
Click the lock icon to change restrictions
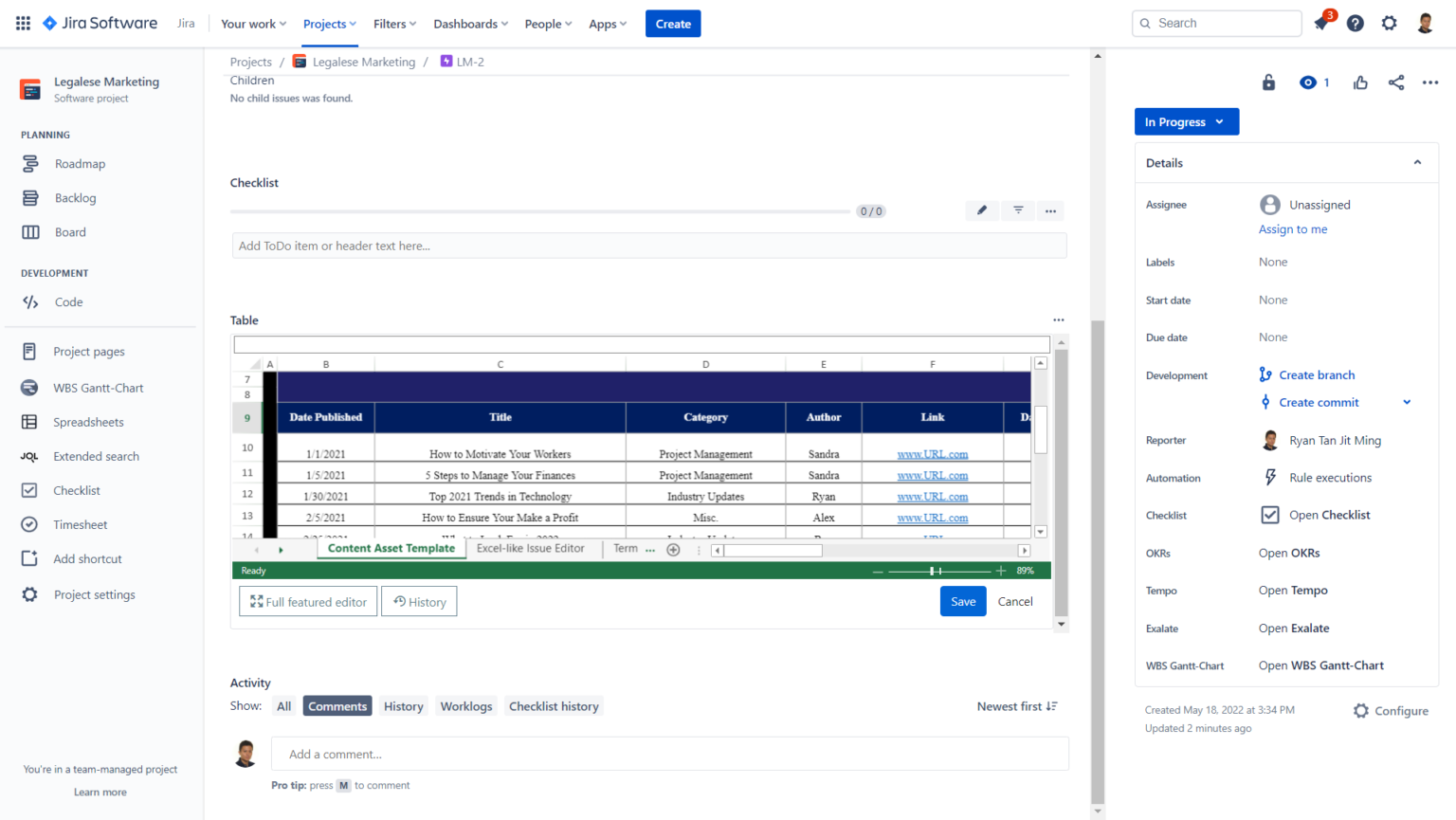coord(1267,82)
